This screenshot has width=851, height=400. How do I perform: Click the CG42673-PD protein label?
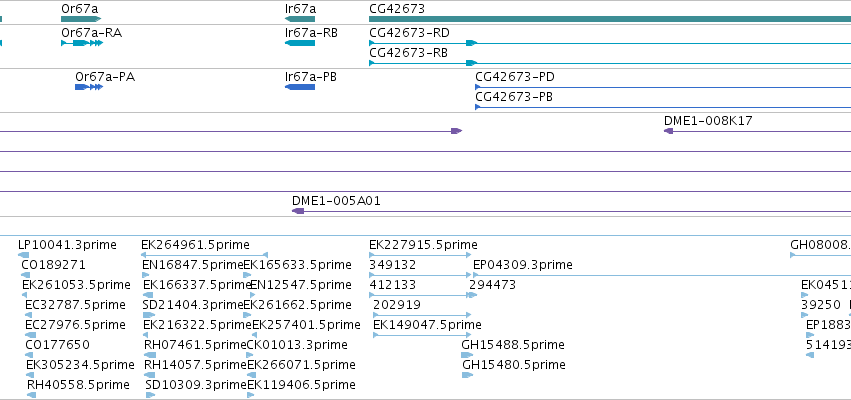point(515,77)
